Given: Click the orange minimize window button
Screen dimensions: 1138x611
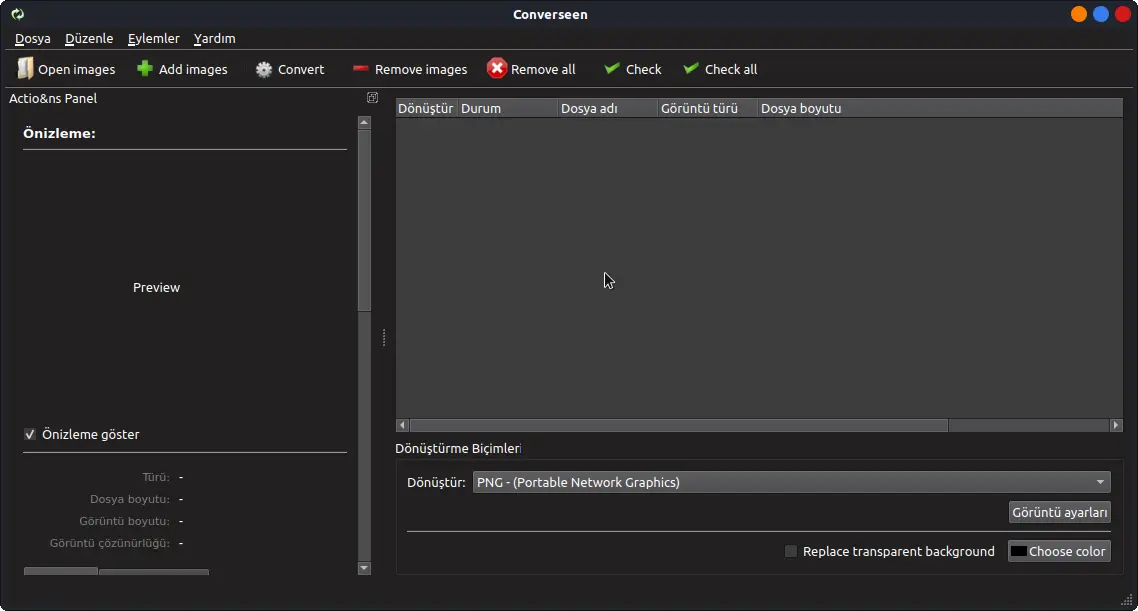Looking at the screenshot, I should click(1078, 14).
